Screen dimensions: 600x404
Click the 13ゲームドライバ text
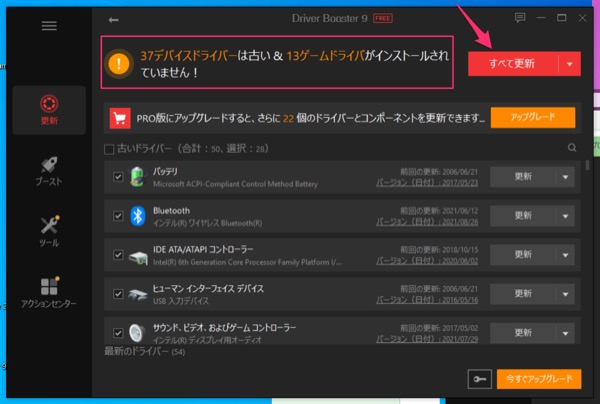(325, 56)
